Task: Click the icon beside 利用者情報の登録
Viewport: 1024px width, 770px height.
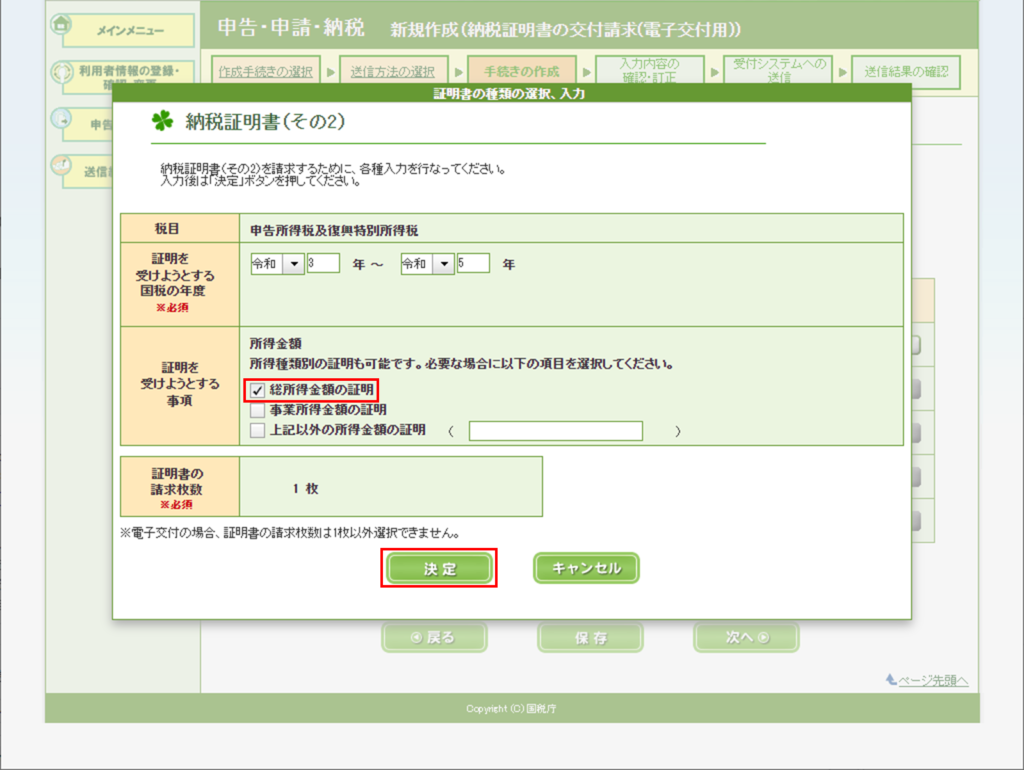Action: pos(61,71)
